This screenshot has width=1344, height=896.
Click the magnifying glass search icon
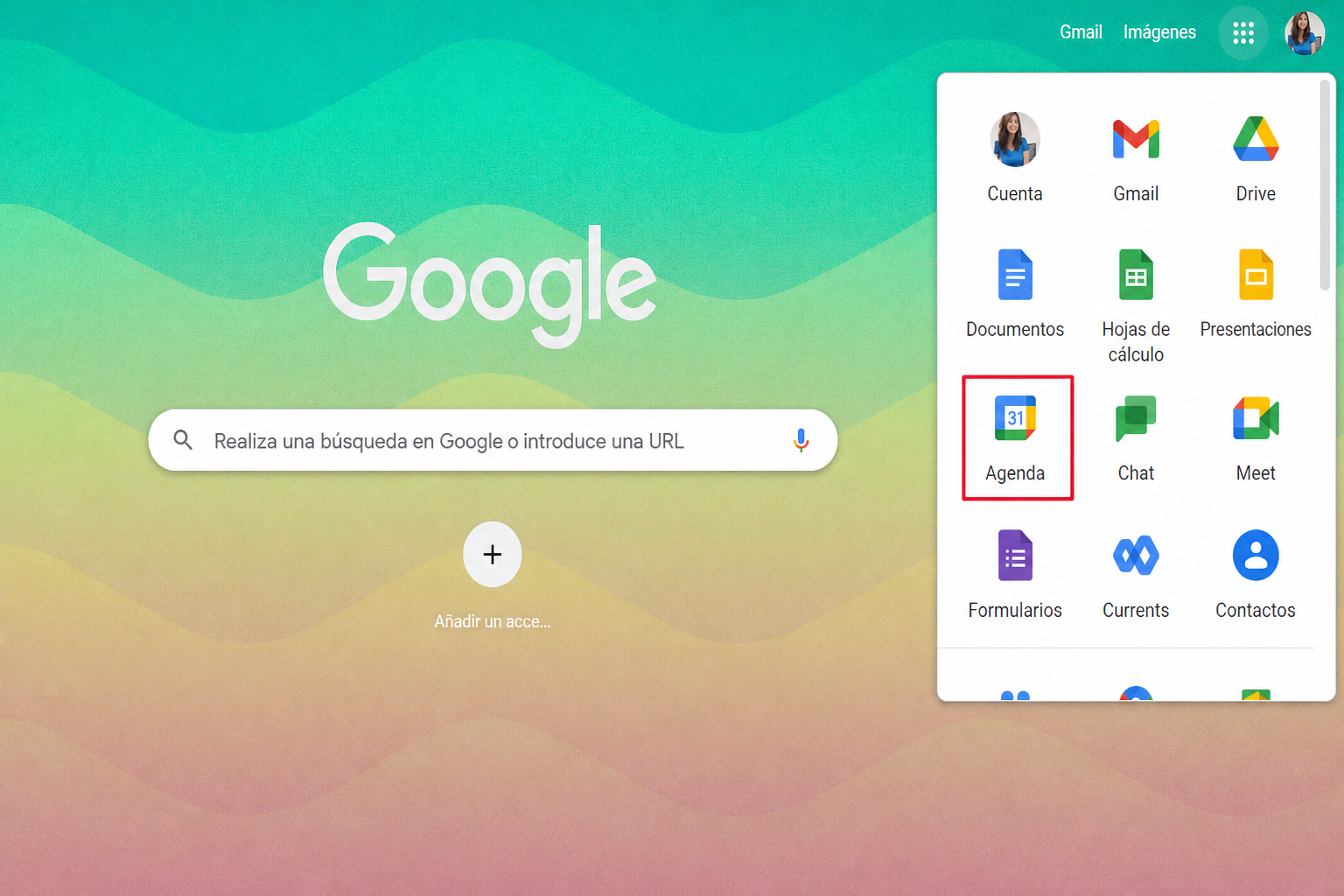coord(183,440)
